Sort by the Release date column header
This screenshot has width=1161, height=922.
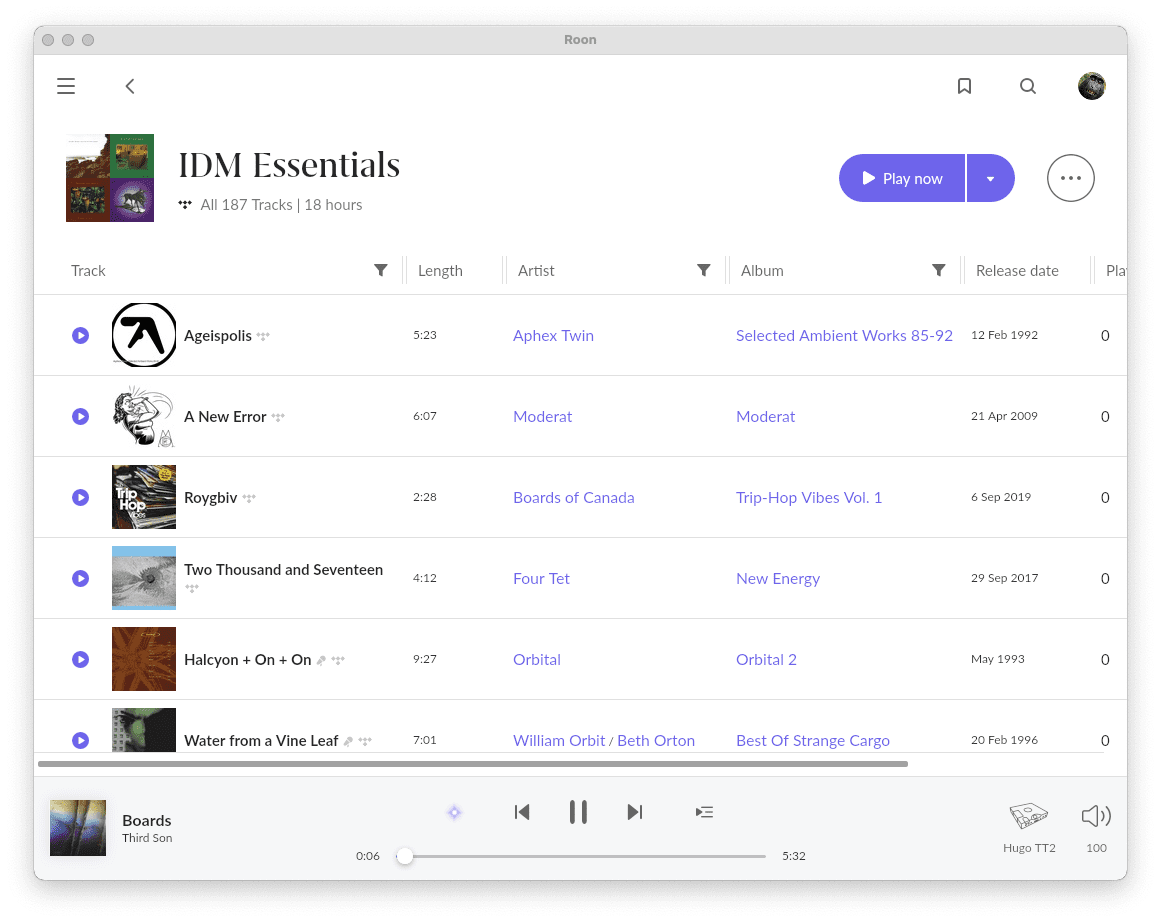(x=1017, y=270)
